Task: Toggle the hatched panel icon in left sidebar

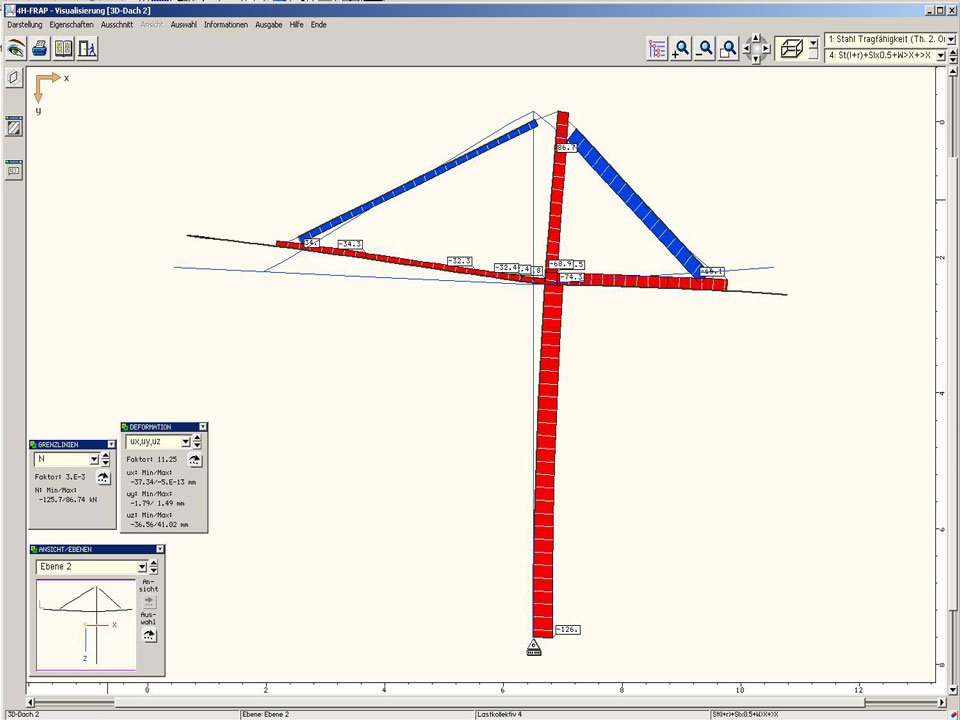Action: 14,127
